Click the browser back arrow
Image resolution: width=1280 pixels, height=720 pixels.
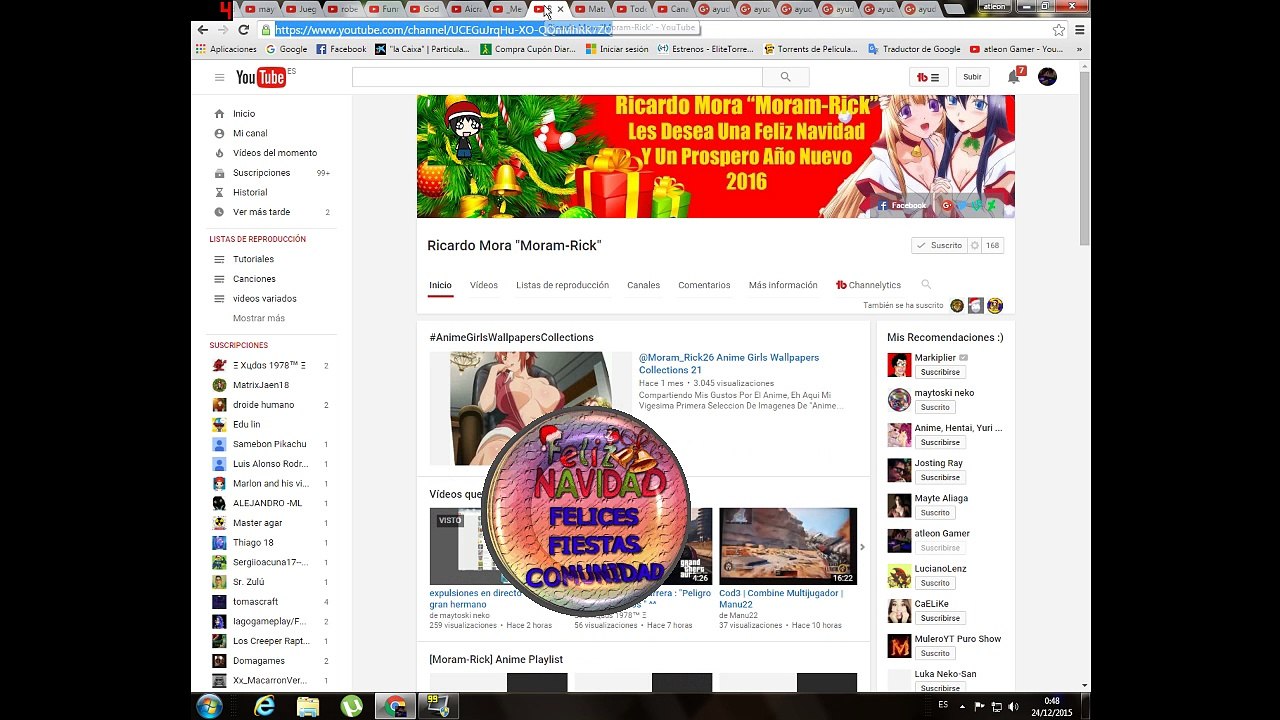pyautogui.click(x=203, y=30)
